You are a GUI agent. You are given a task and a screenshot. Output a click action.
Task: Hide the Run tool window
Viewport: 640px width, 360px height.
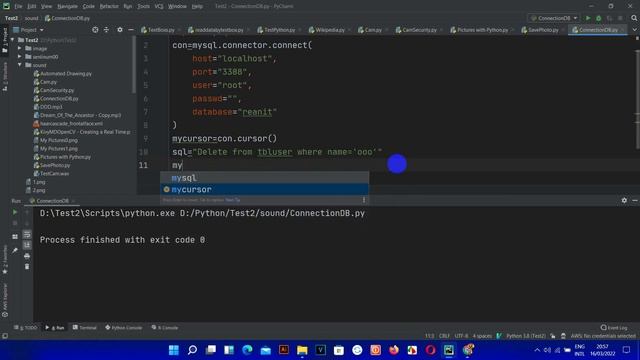(x=635, y=200)
